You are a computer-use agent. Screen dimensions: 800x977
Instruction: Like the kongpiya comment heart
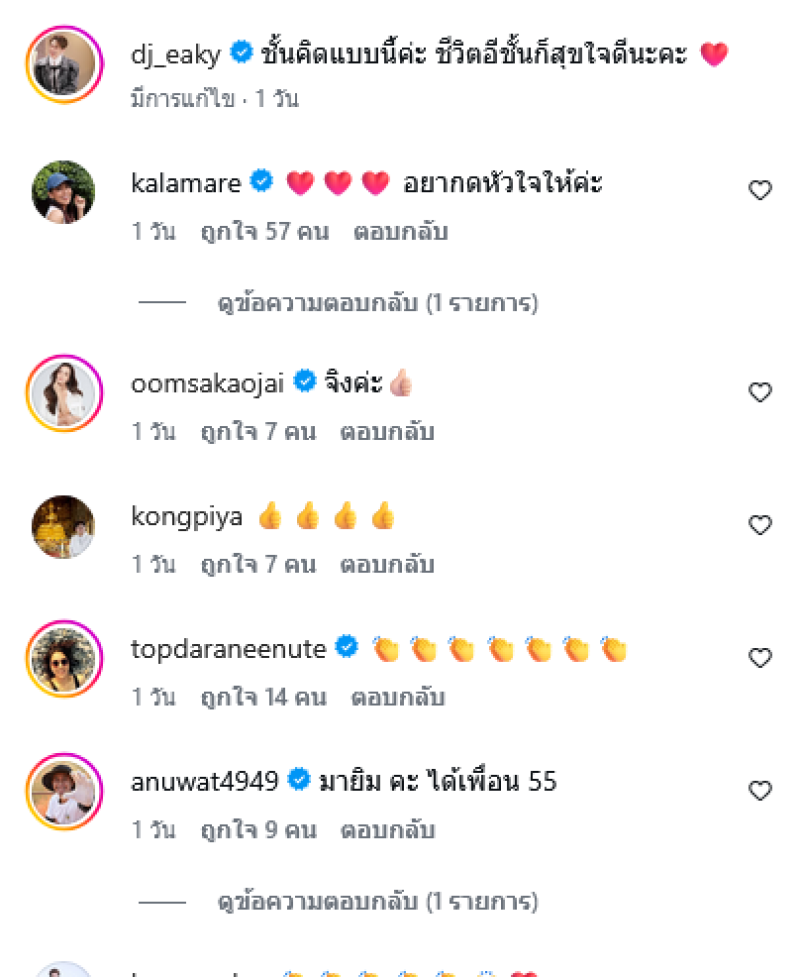click(x=760, y=525)
